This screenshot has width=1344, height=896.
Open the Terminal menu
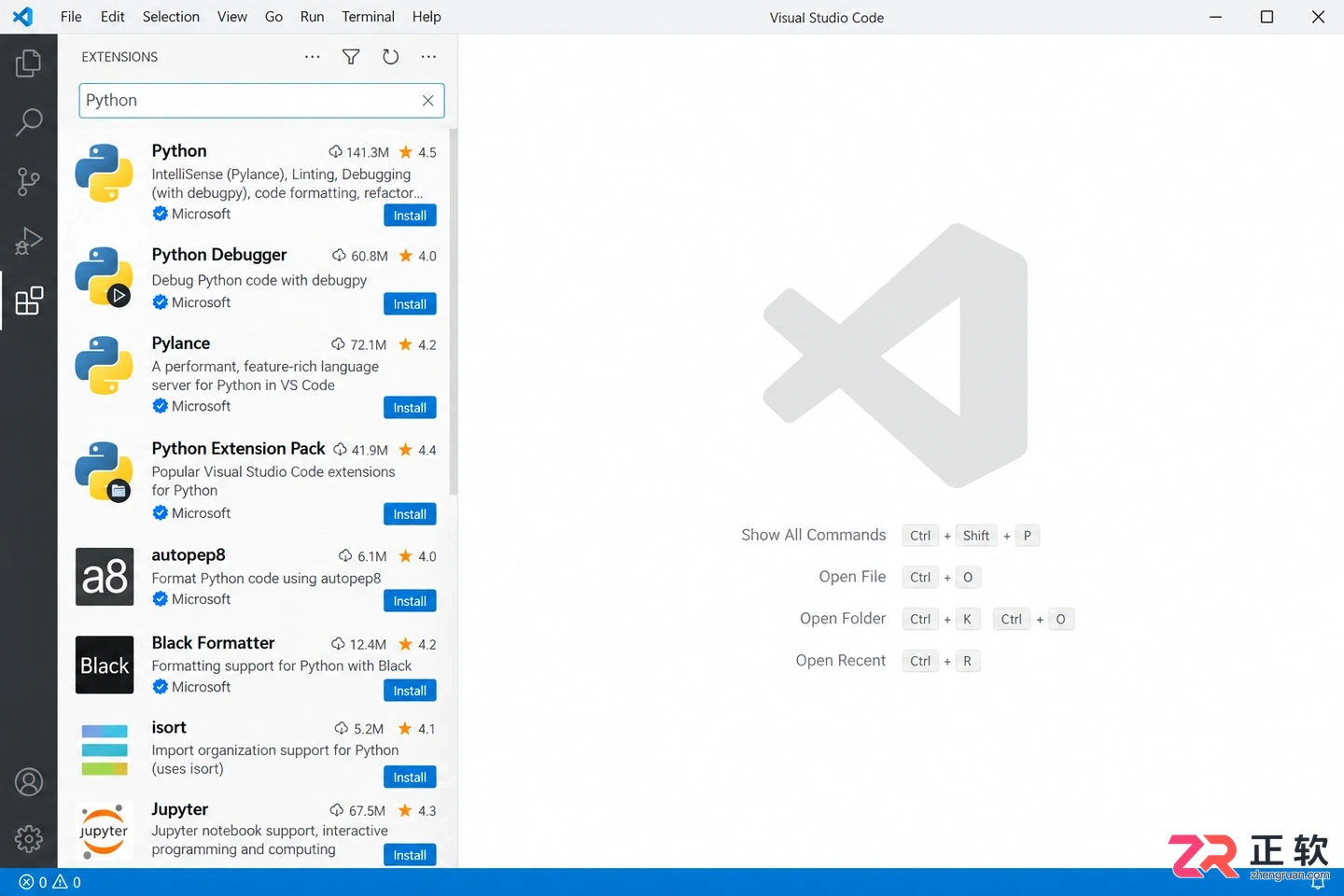point(368,17)
